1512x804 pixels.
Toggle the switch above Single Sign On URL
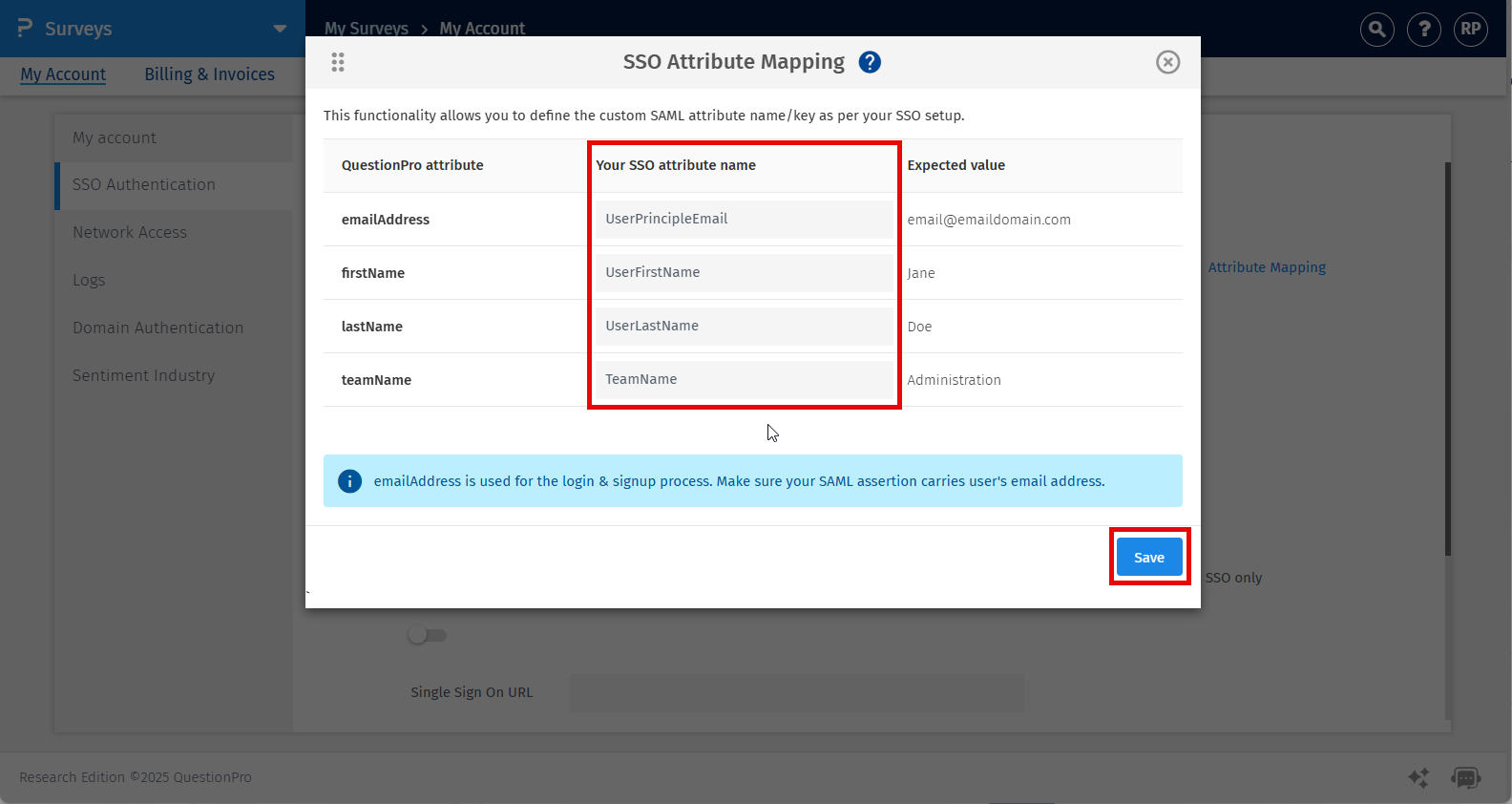click(427, 635)
